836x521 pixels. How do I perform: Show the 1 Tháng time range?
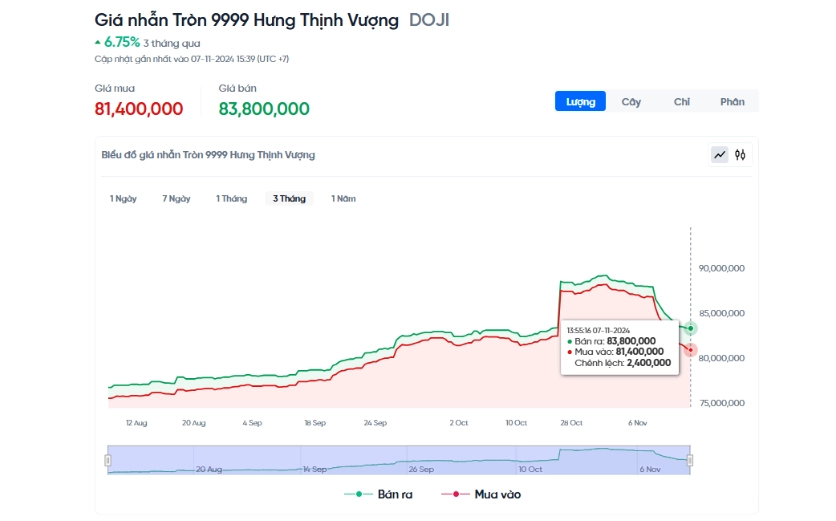231,198
